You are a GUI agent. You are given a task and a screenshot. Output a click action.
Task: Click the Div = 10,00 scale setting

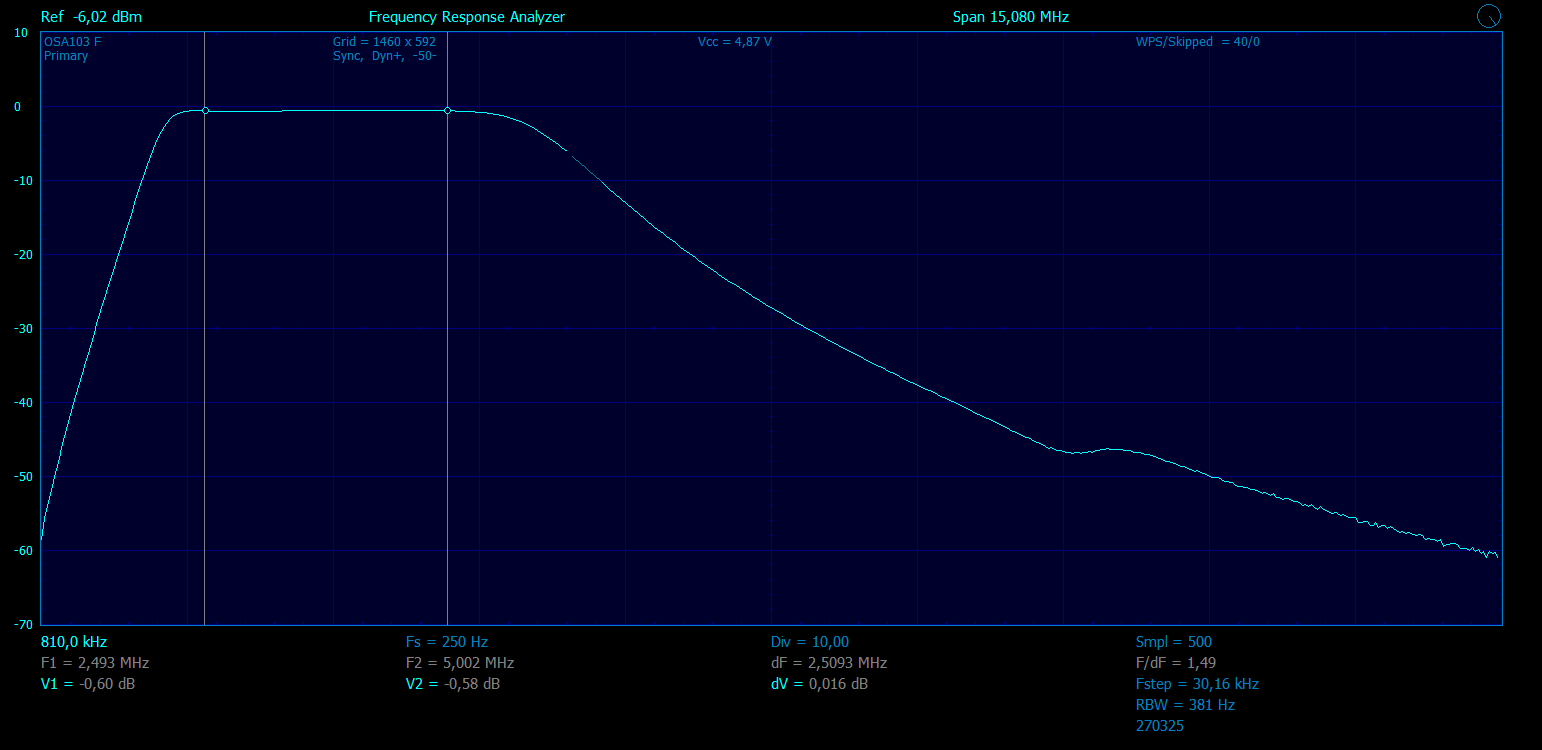pos(810,642)
